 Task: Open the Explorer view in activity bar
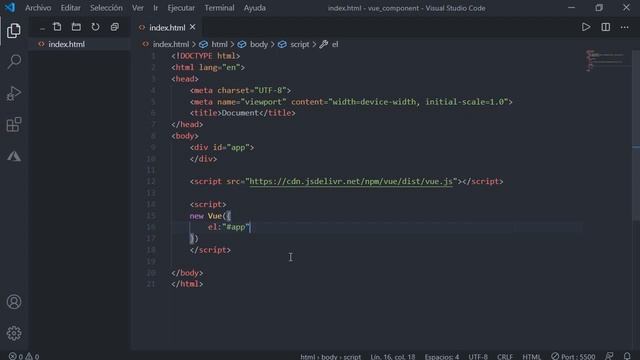tap(13, 31)
